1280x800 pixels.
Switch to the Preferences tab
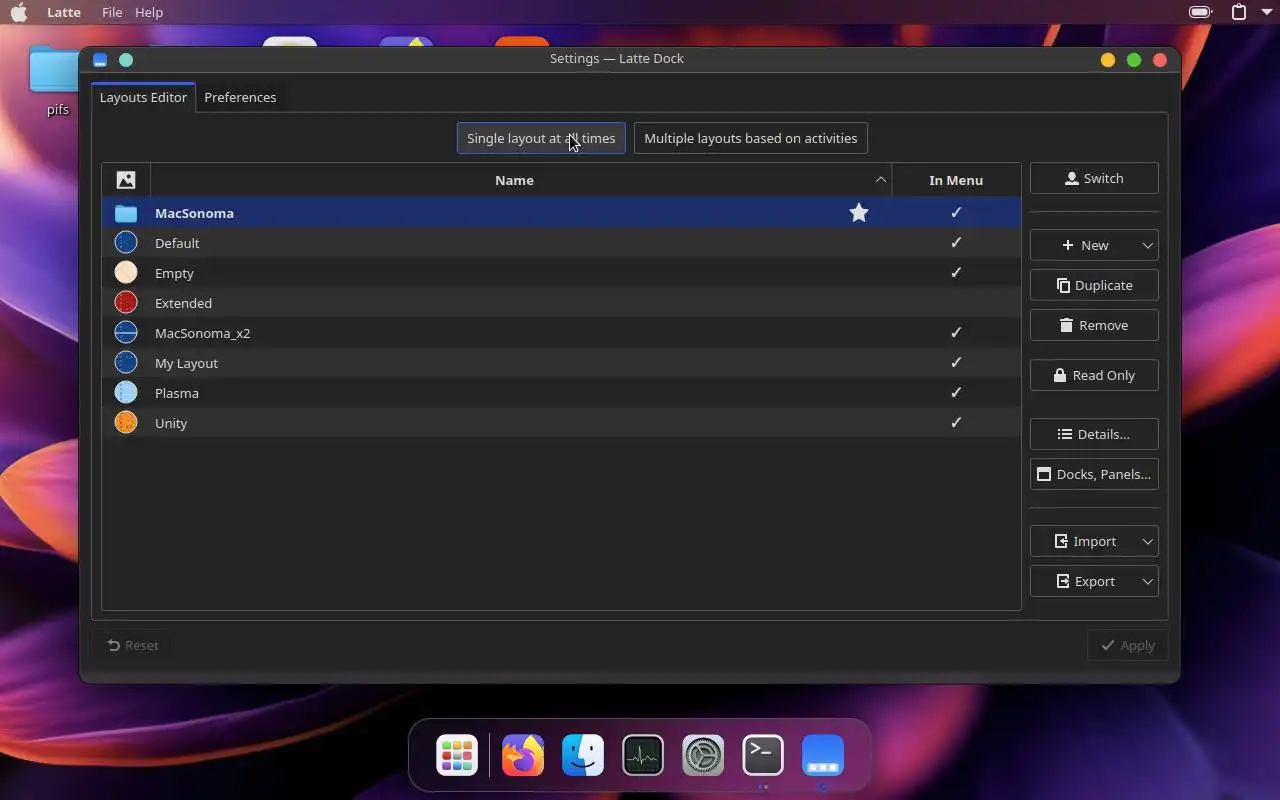(240, 97)
